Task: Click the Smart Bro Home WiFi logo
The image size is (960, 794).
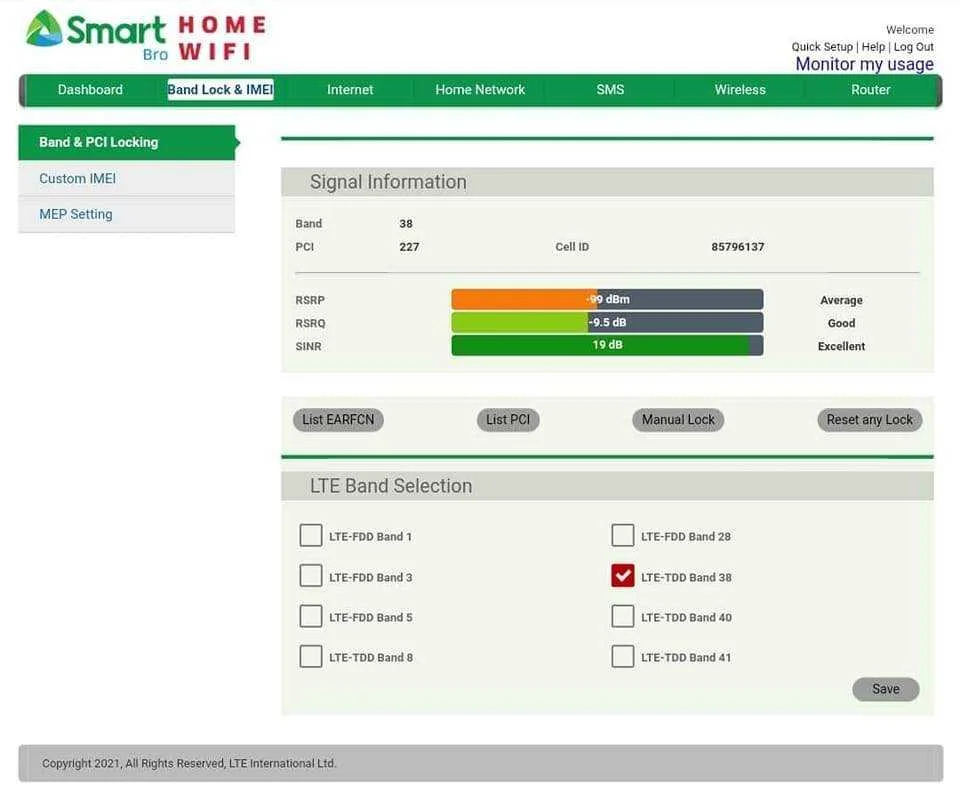Action: (x=146, y=36)
